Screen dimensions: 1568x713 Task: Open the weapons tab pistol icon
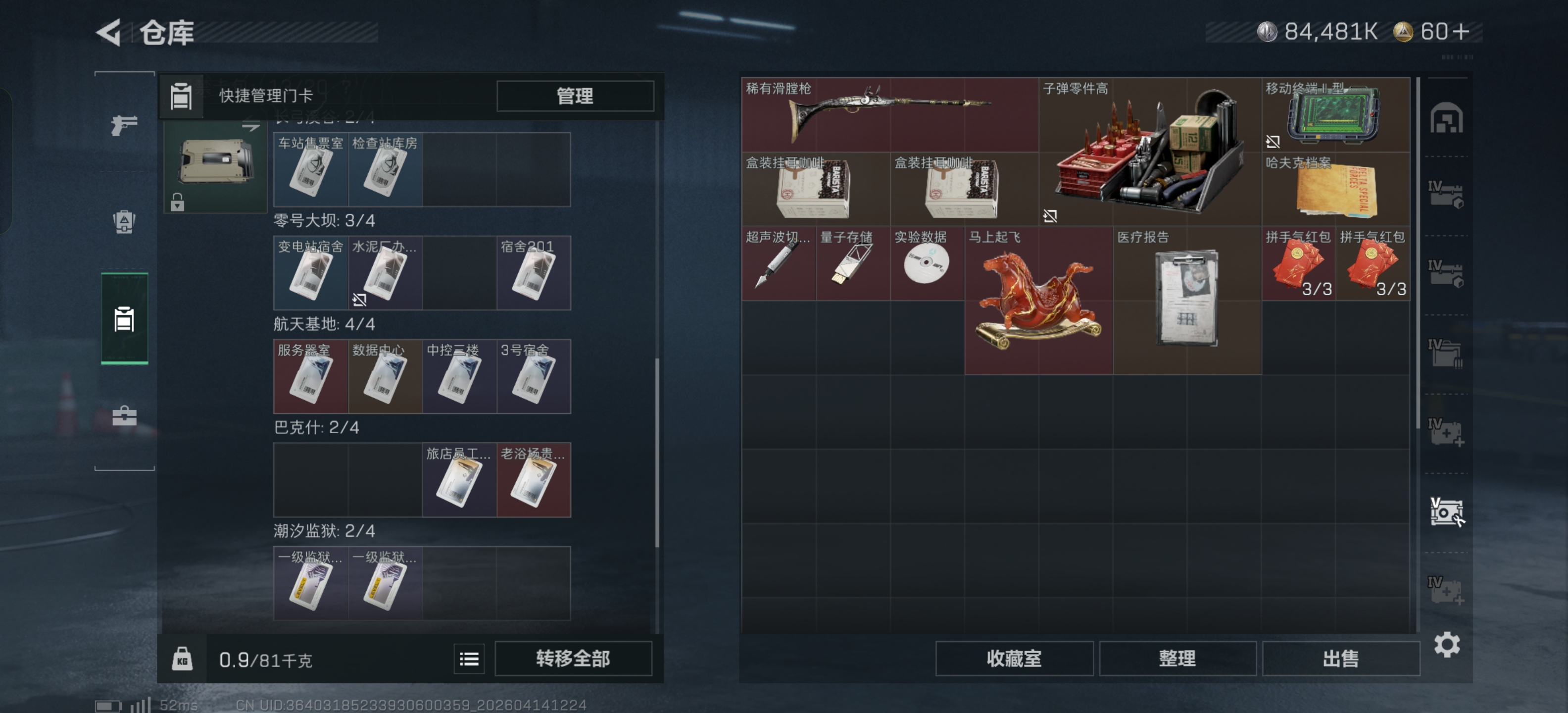coord(124,125)
